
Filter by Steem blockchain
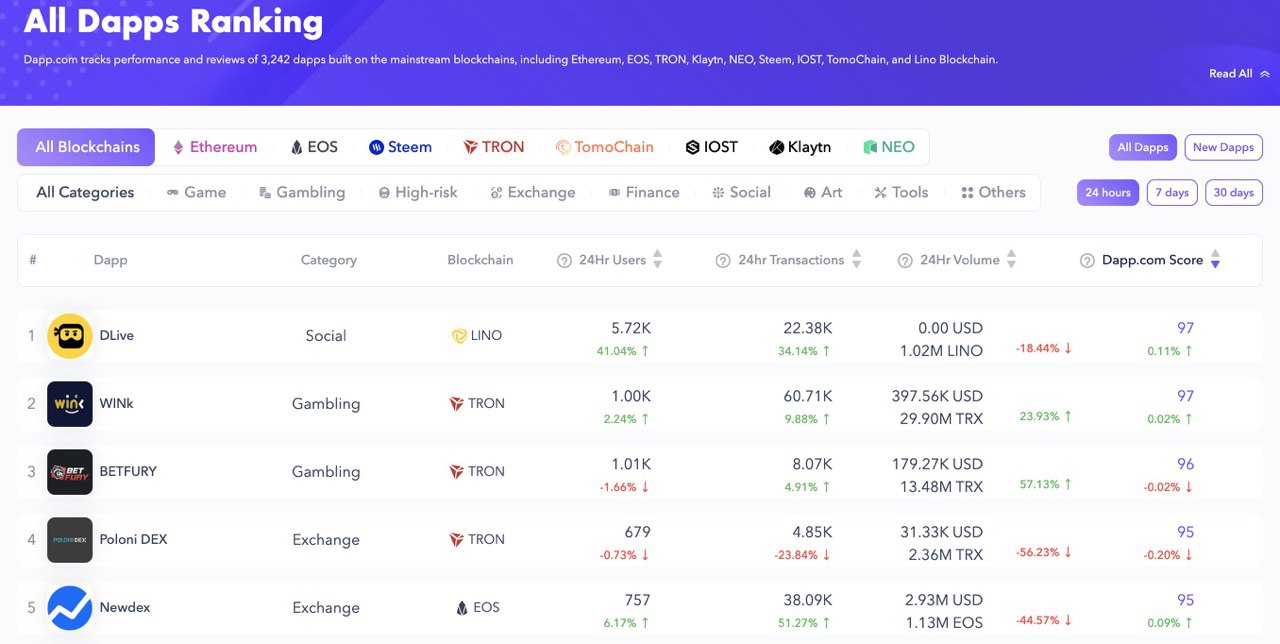400,147
